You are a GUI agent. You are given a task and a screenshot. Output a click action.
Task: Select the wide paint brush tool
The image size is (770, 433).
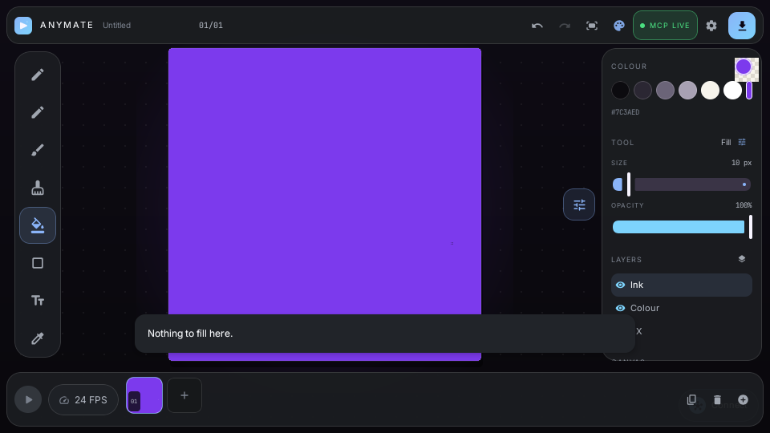[37, 188]
